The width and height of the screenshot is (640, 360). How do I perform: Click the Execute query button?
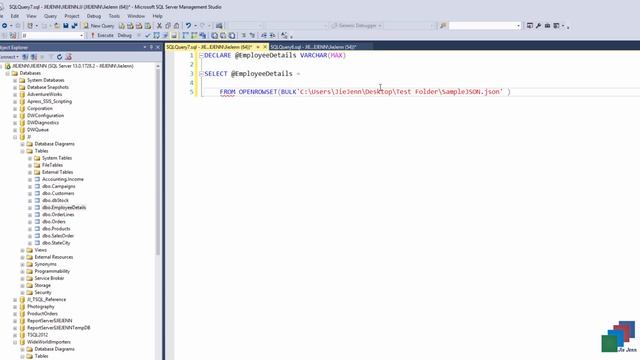[x=102, y=36]
